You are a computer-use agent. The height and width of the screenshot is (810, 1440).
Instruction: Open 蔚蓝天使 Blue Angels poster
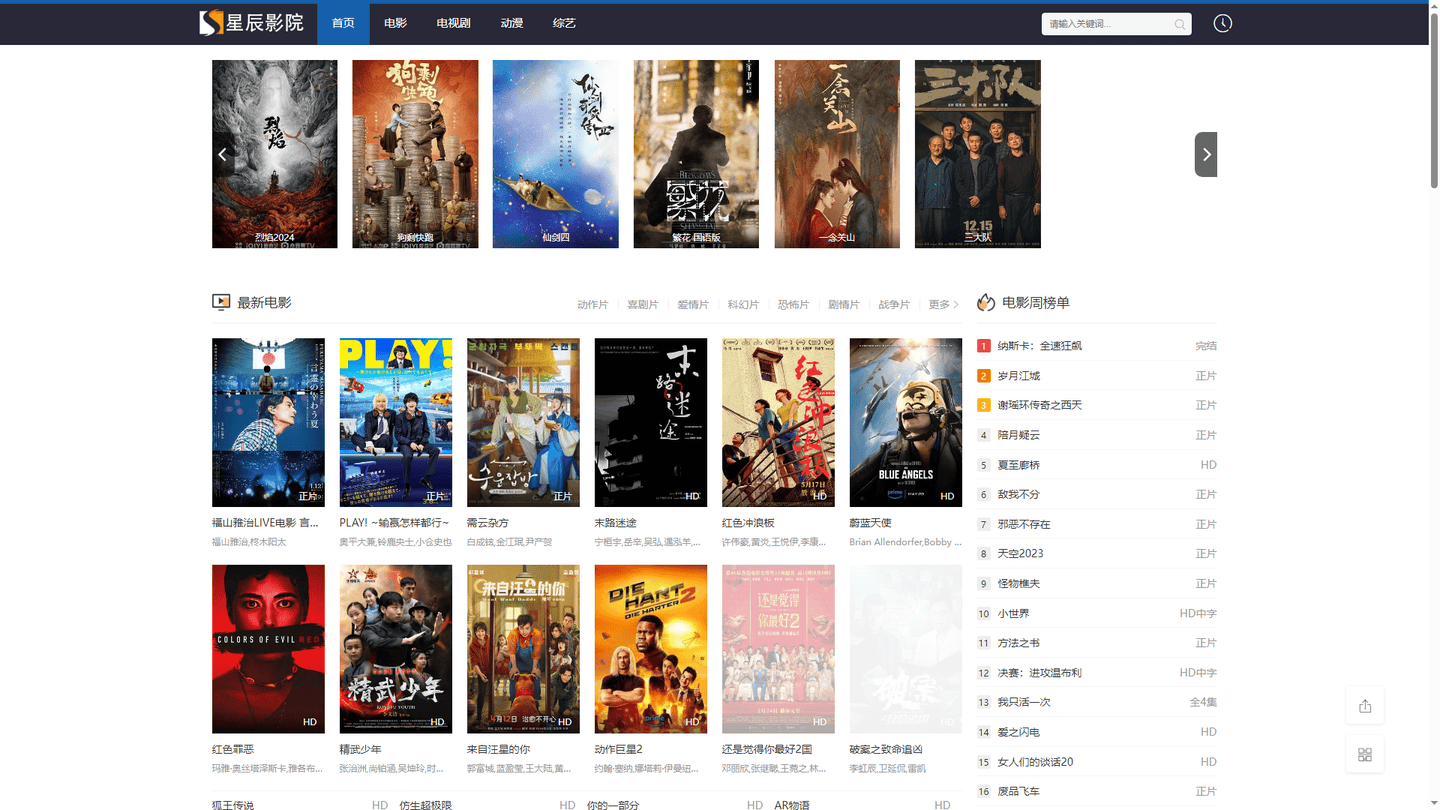pyautogui.click(x=906, y=422)
